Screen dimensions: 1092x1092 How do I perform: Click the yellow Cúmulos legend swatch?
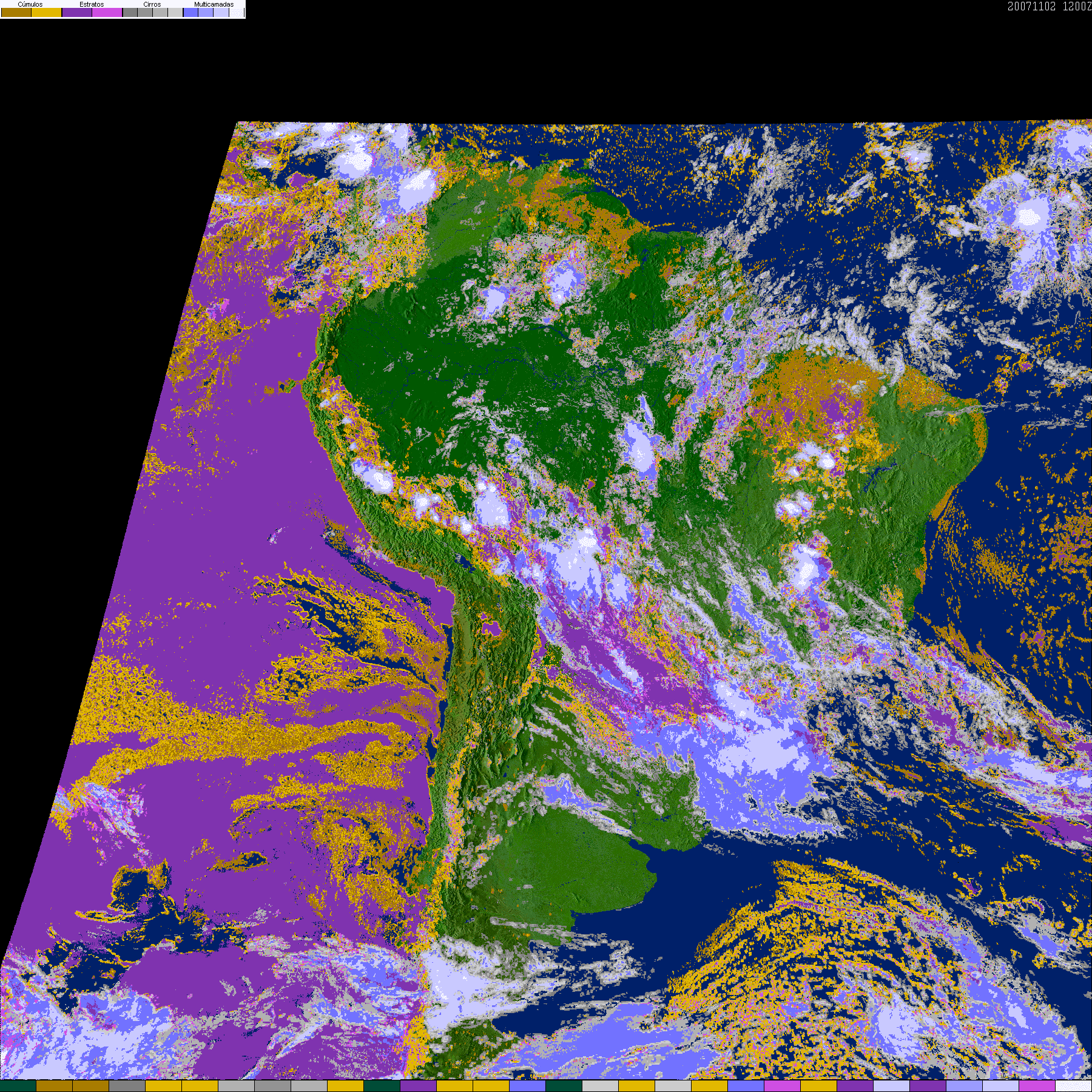point(46,12)
